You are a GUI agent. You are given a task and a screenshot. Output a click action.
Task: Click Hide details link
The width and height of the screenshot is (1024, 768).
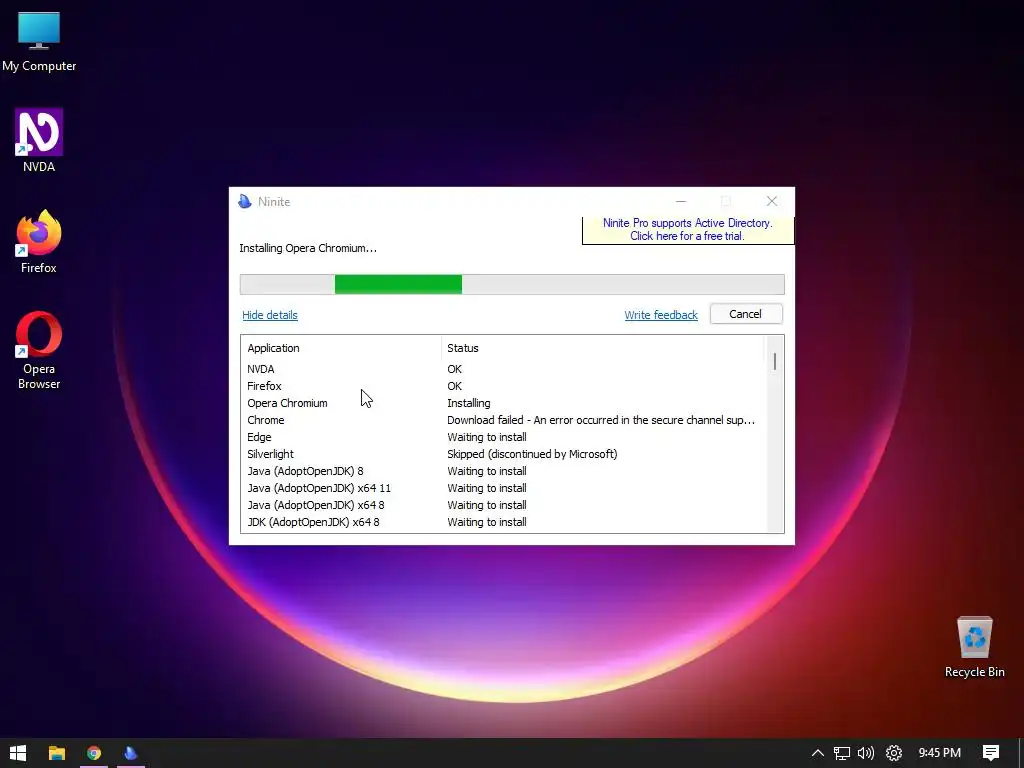pos(270,315)
